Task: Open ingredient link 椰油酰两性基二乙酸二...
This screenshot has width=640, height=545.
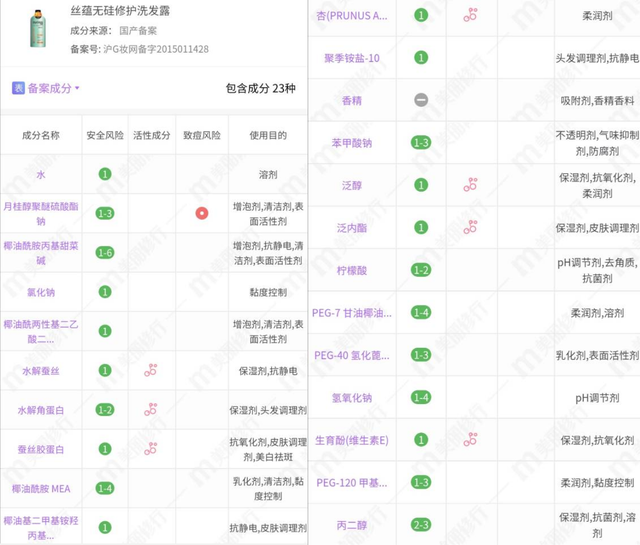Action: pyautogui.click(x=41, y=331)
